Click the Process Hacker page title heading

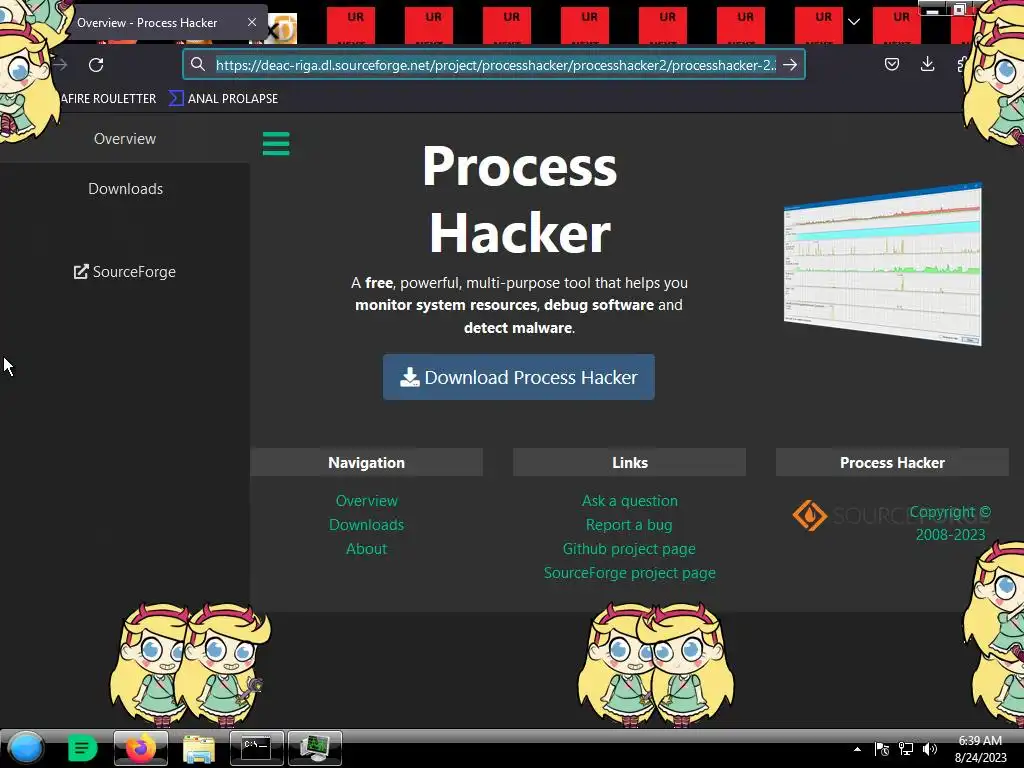click(x=519, y=199)
